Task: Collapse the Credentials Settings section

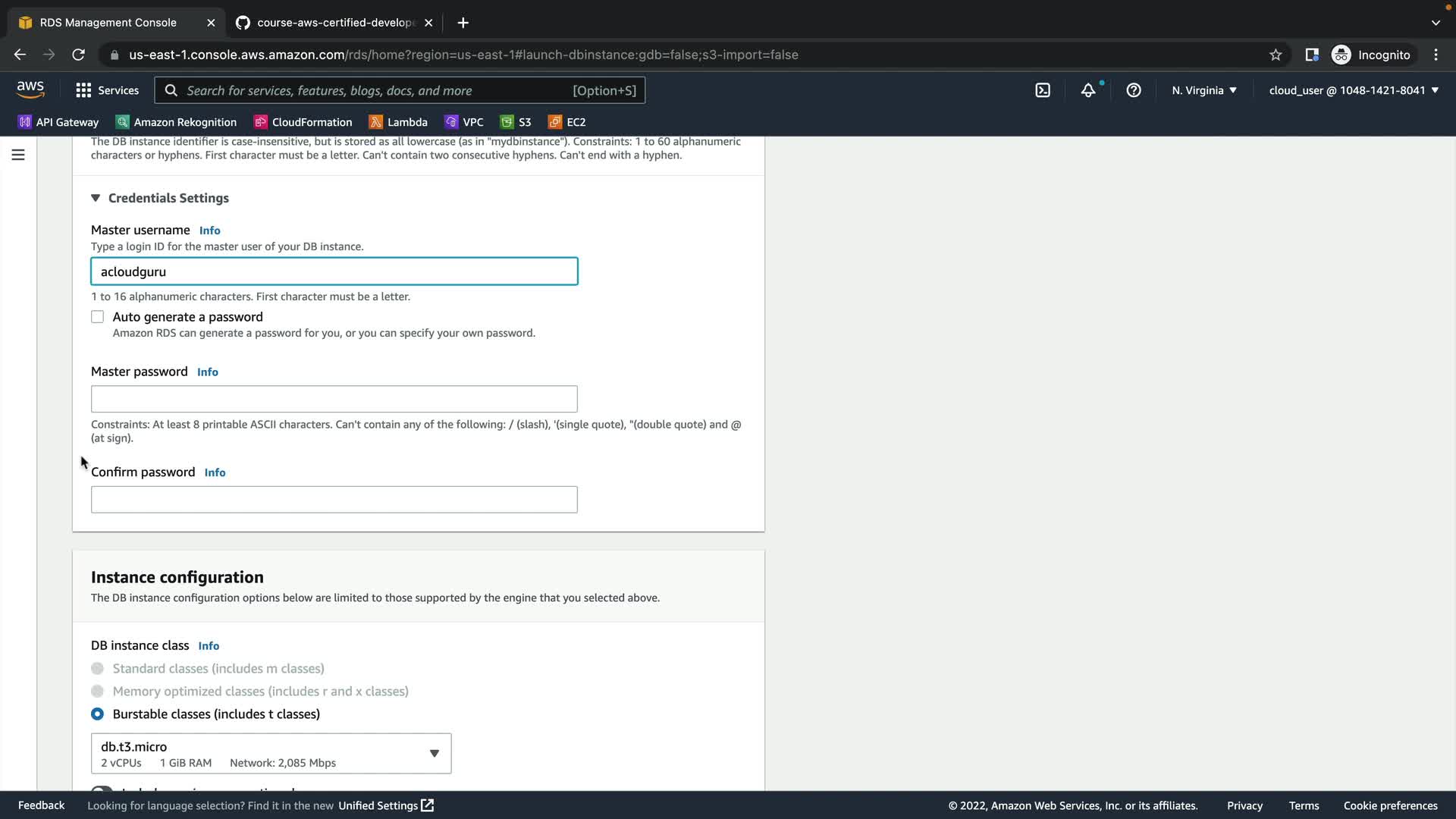Action: pos(96,198)
